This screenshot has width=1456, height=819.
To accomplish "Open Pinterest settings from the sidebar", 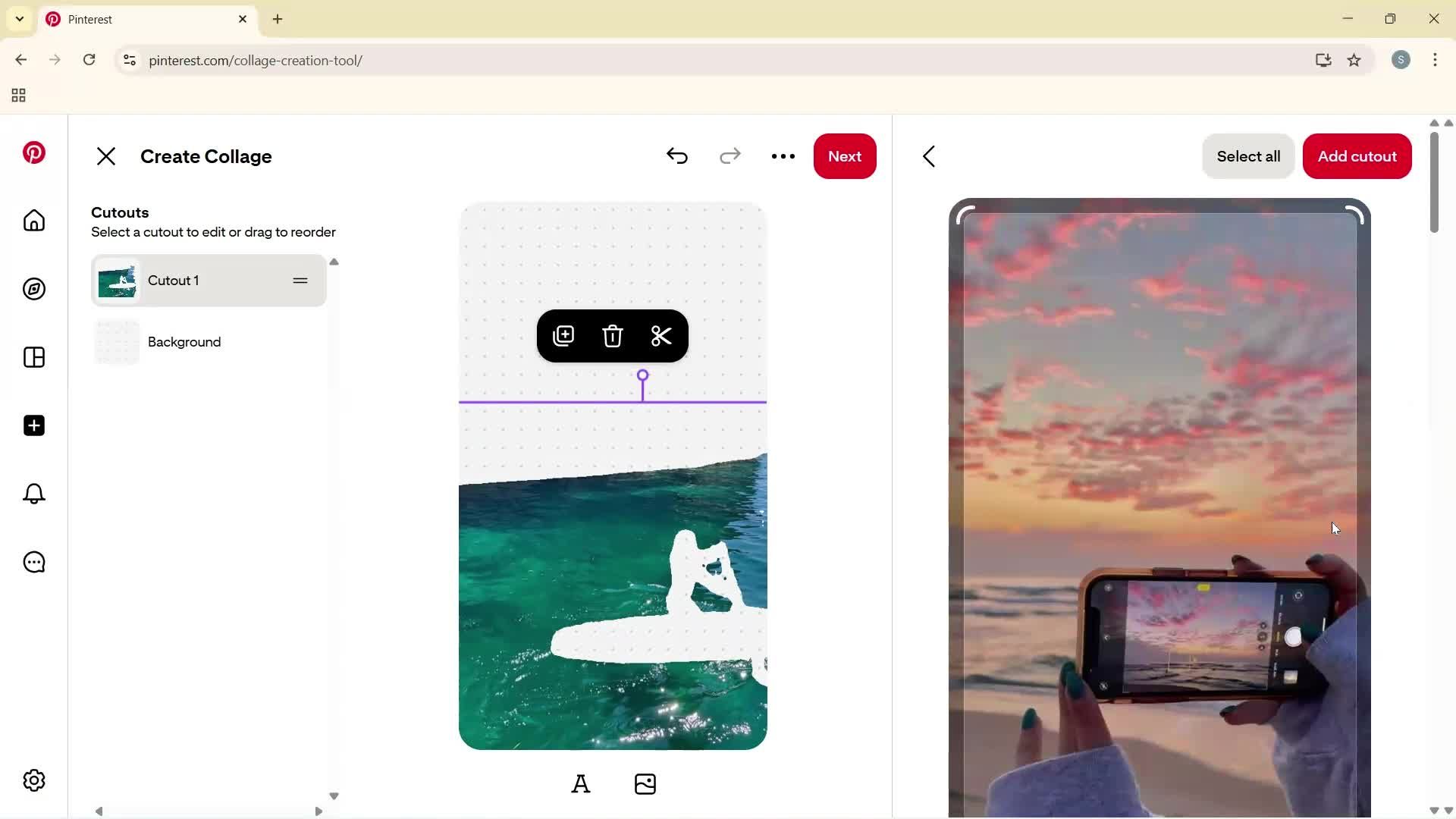I will [x=33, y=780].
